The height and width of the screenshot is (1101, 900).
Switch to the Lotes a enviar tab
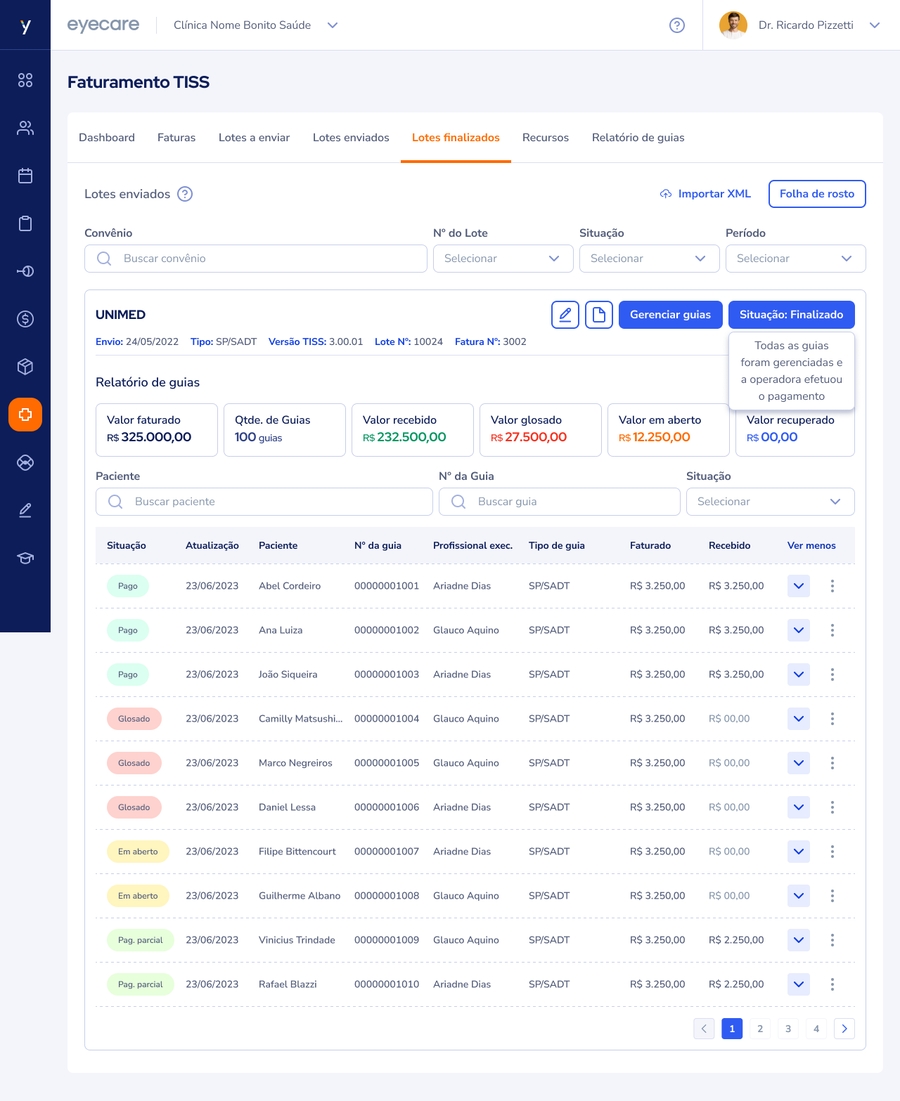(254, 138)
